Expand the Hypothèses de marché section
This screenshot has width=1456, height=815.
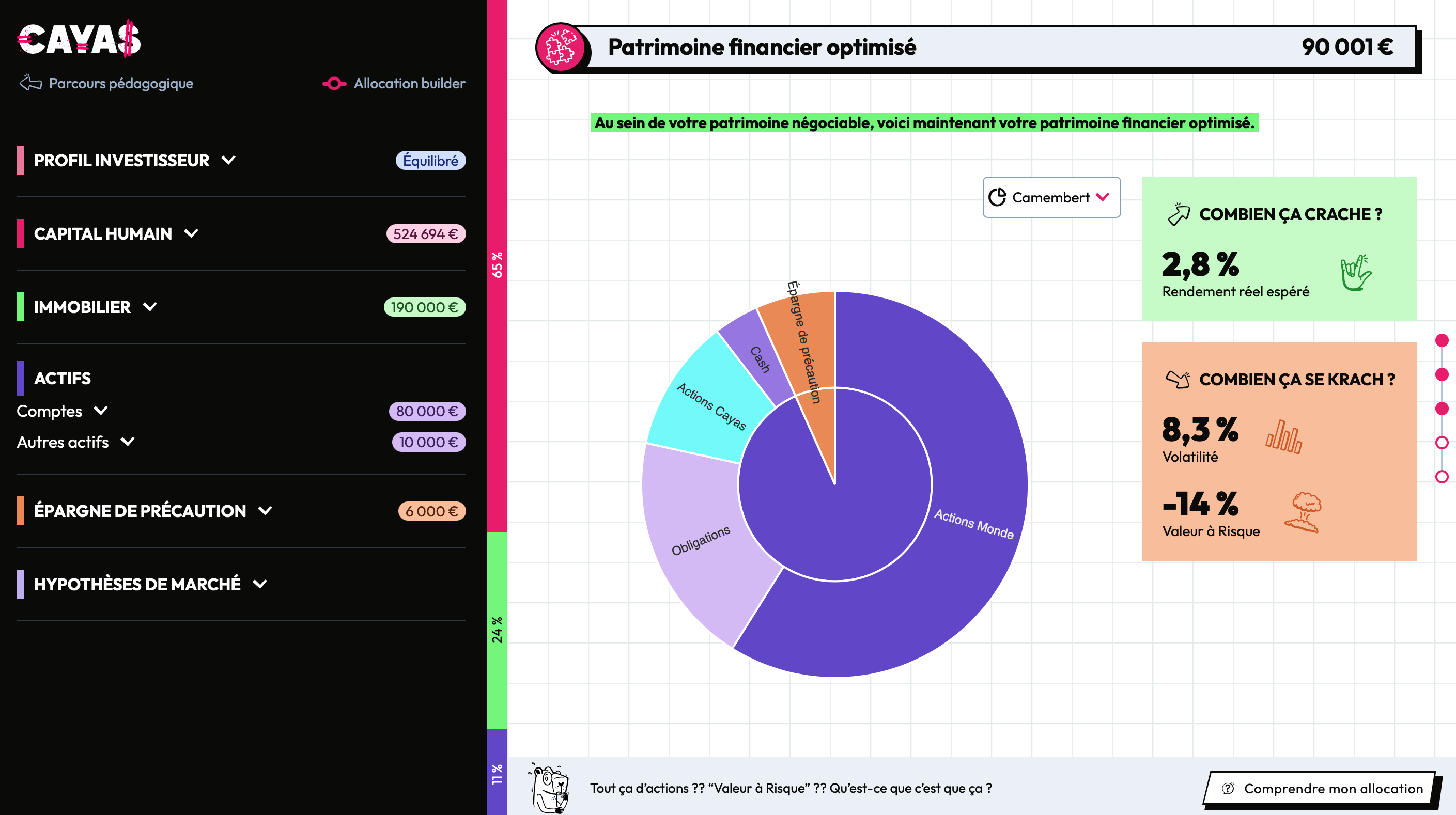click(x=259, y=584)
